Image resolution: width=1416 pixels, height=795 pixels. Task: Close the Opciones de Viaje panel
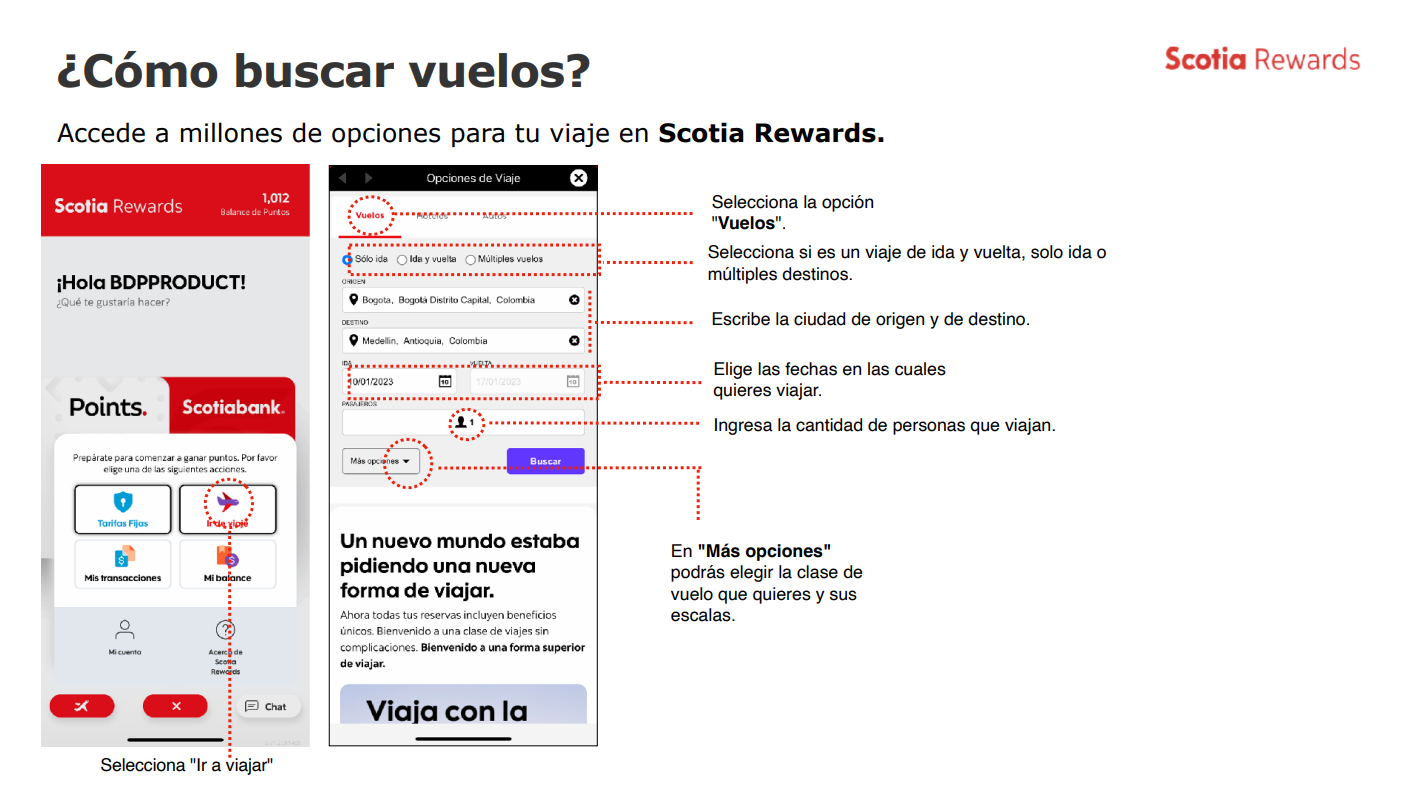[578, 178]
